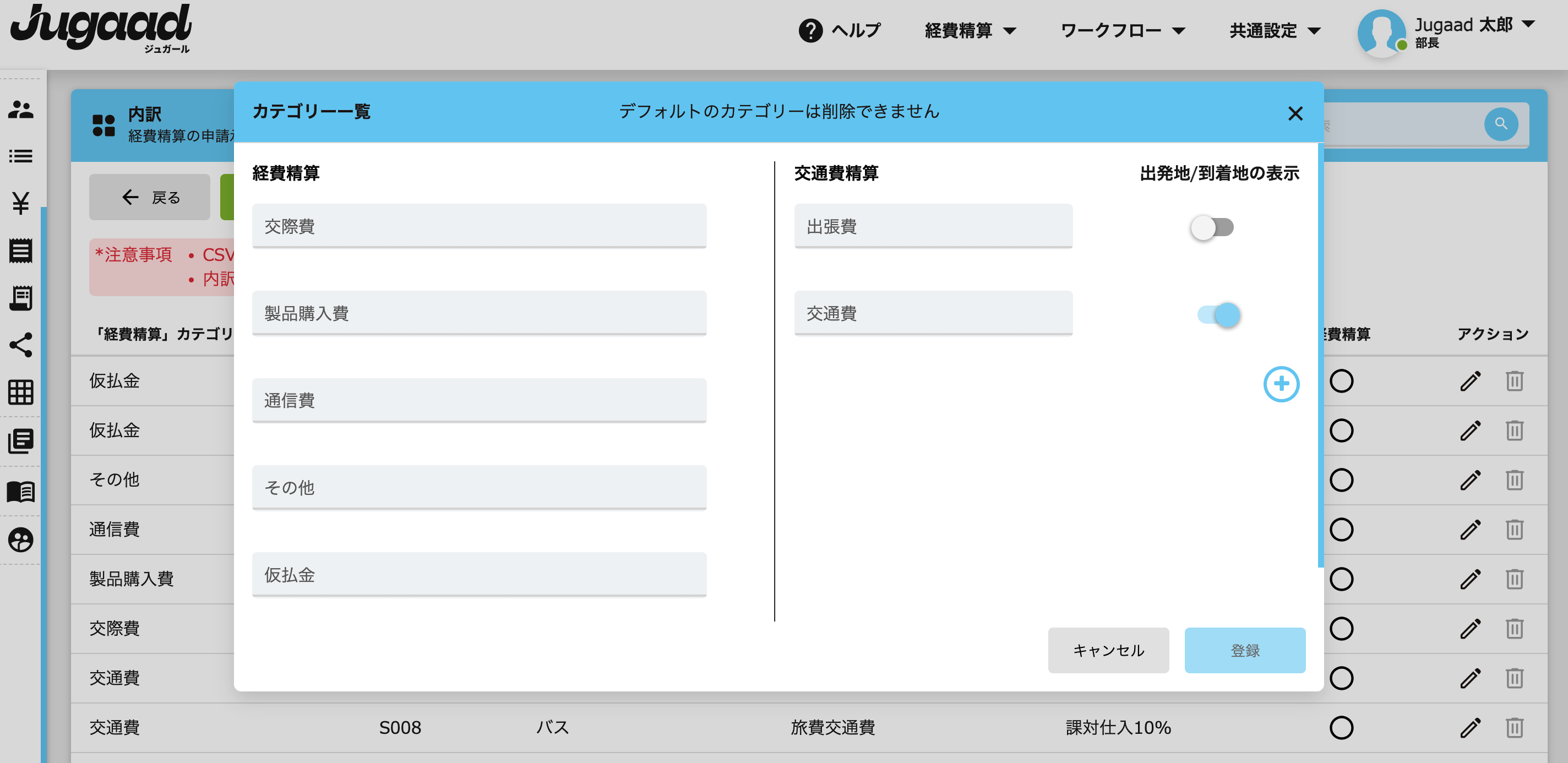
Task: Click the dialog vertical scrollbar
Action: pos(1320,356)
